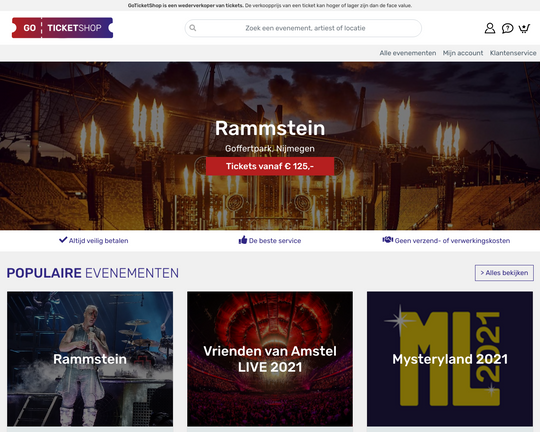Click the reseller notice text at top

coord(270,6)
